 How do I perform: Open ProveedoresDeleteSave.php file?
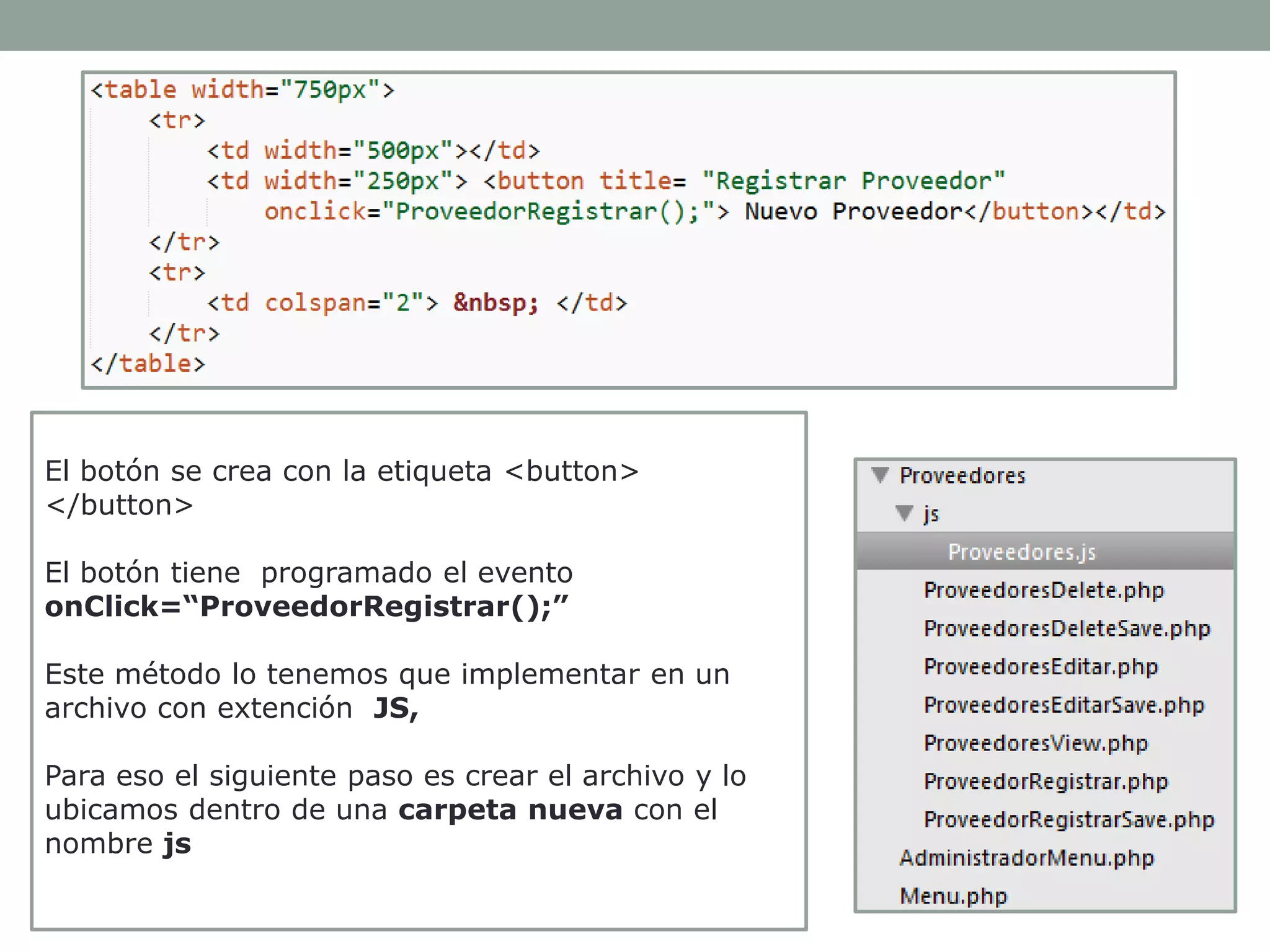click(x=1067, y=628)
